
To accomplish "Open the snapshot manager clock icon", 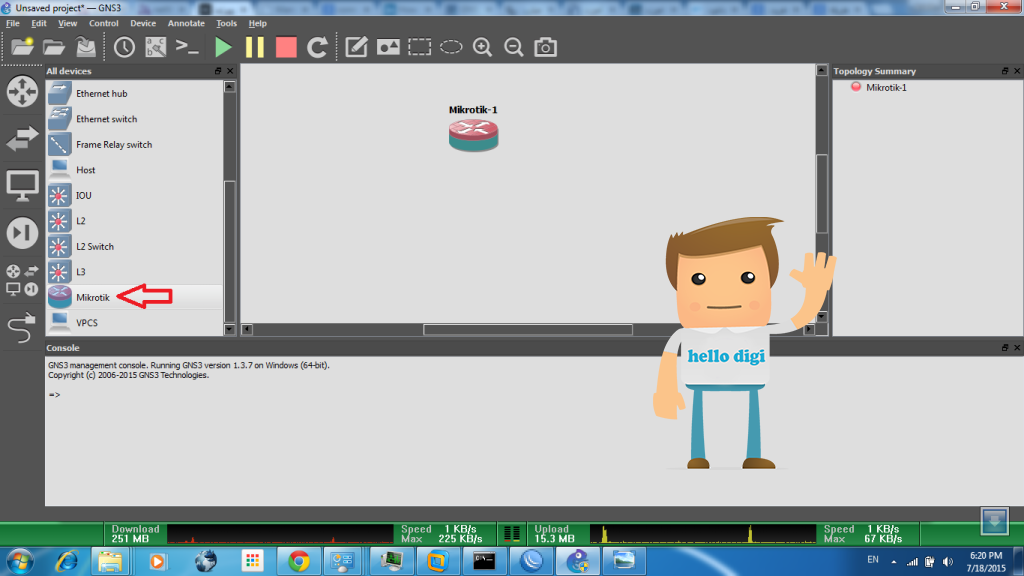I will 124,47.
